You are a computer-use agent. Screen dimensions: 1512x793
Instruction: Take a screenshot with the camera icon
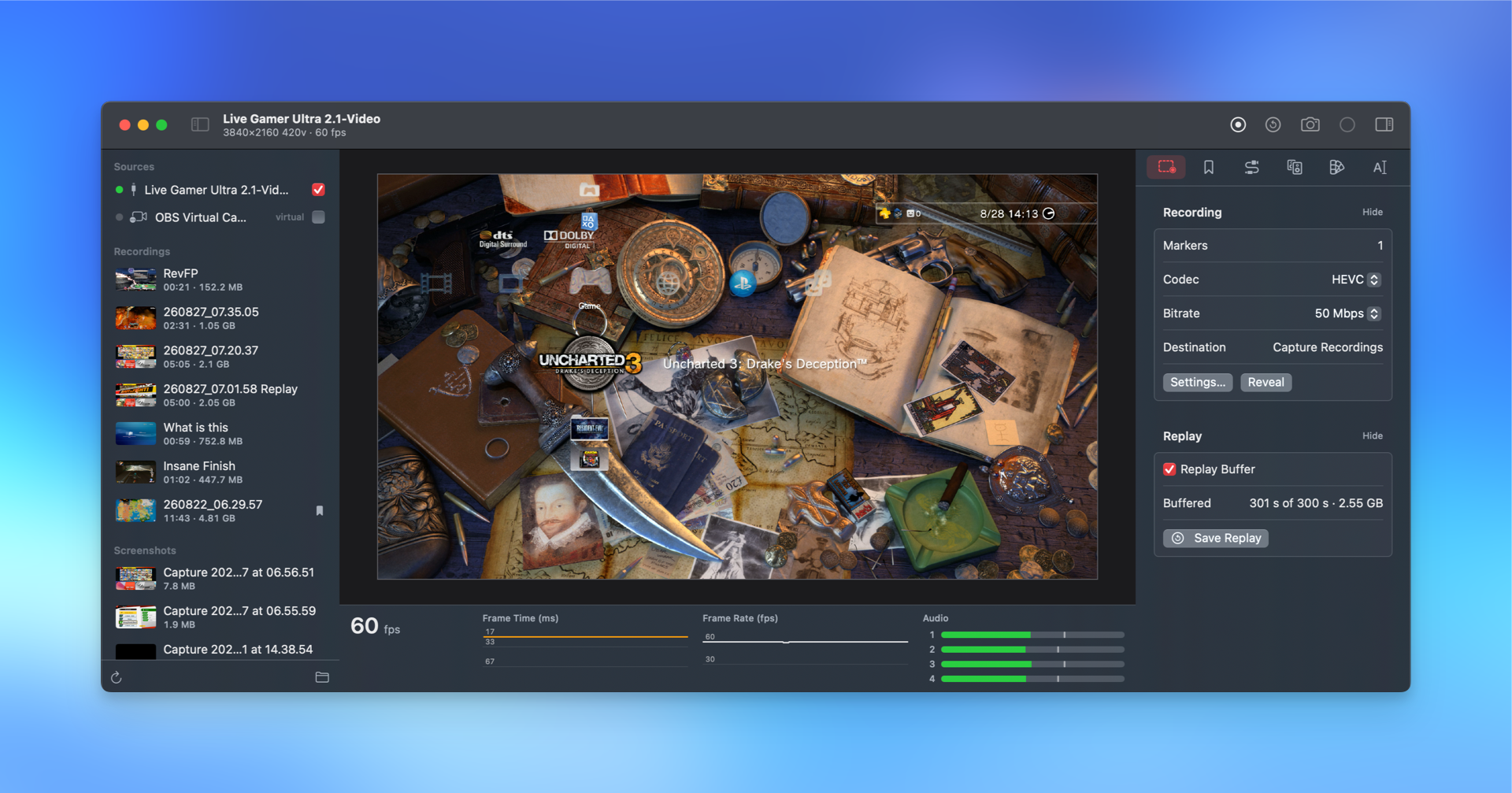[1310, 125]
